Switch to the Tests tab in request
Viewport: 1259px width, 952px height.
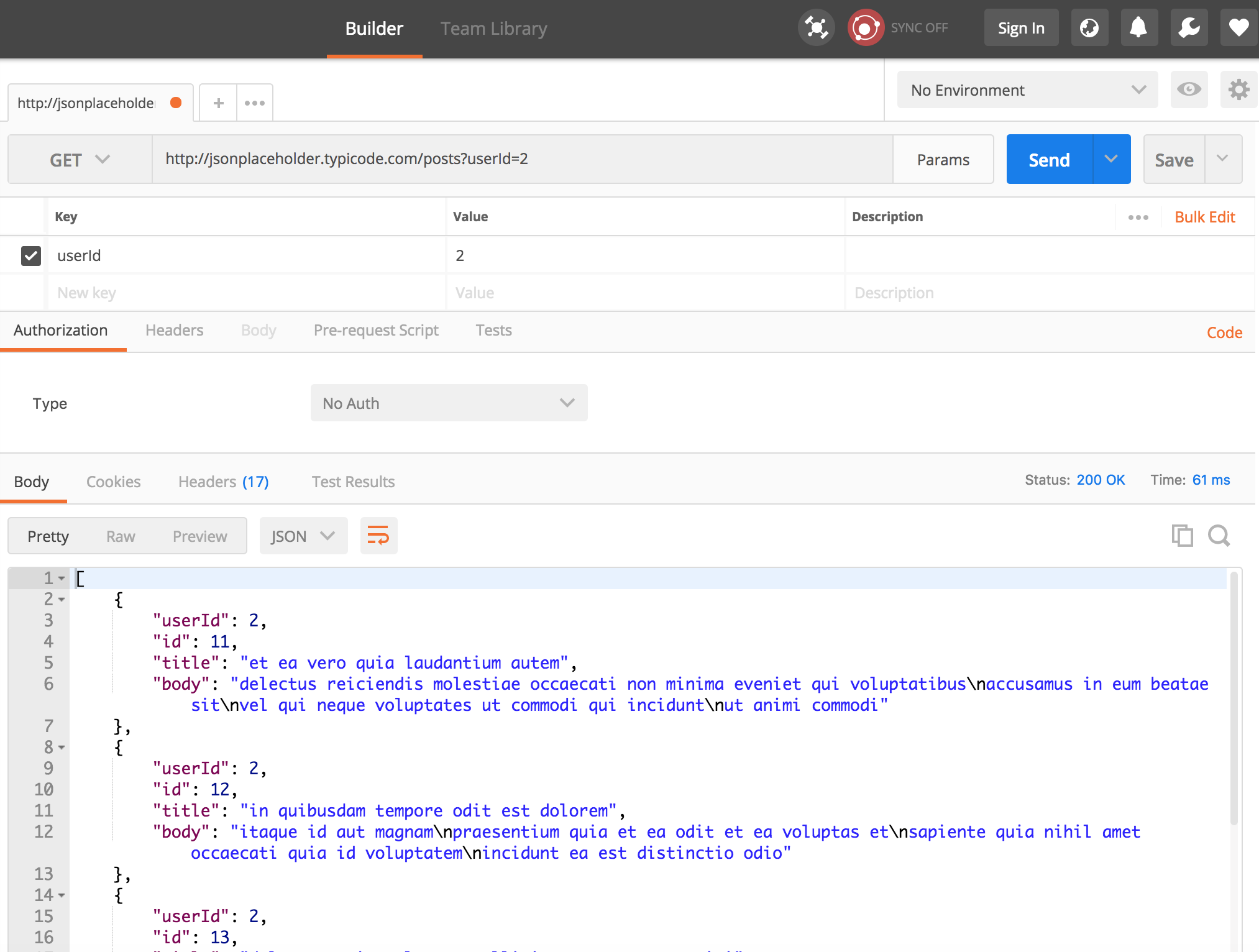click(494, 329)
